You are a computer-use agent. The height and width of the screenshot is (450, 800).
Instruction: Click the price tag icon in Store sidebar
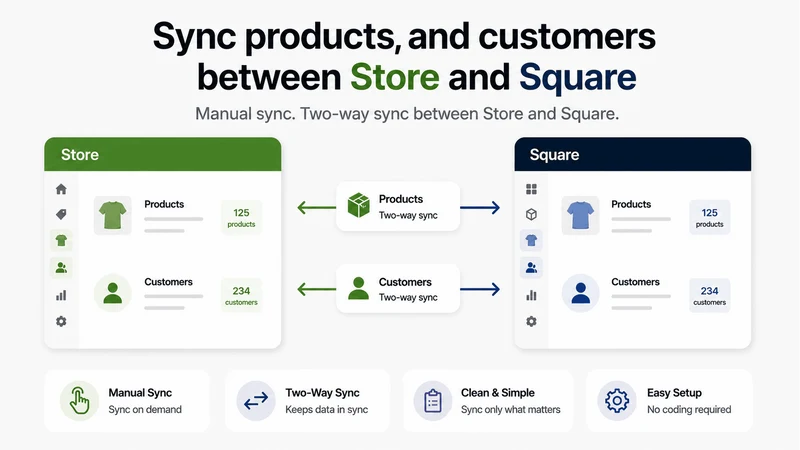(x=61, y=214)
